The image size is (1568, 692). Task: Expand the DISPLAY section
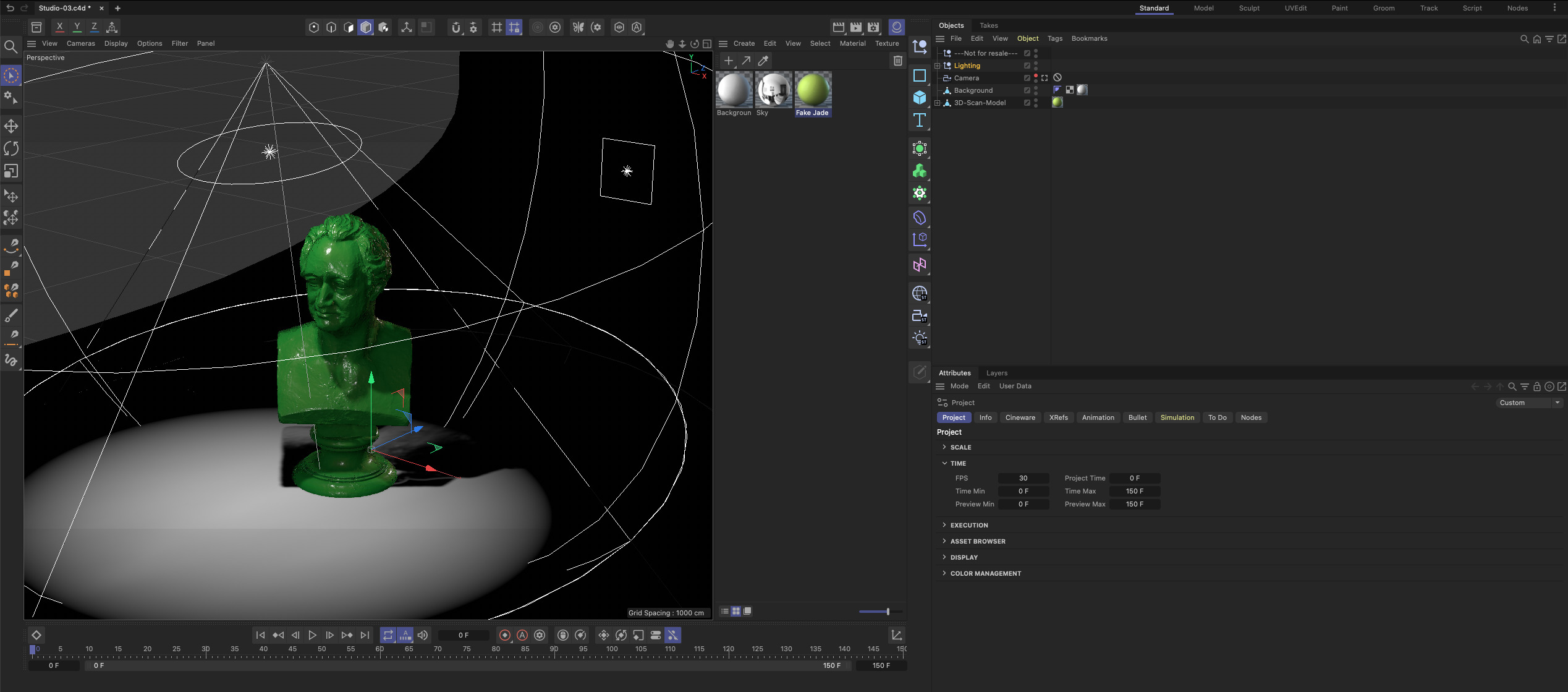click(x=944, y=557)
